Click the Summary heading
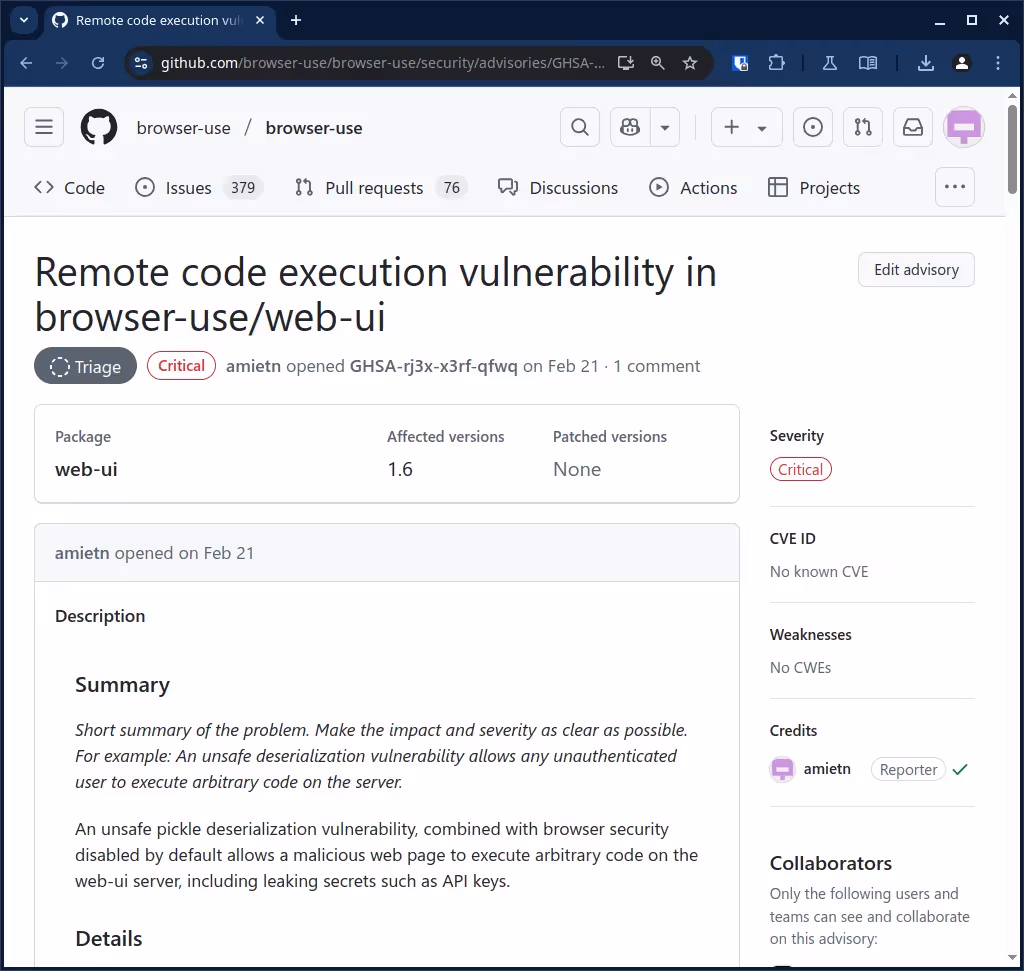This screenshot has height=971, width=1024. [122, 685]
